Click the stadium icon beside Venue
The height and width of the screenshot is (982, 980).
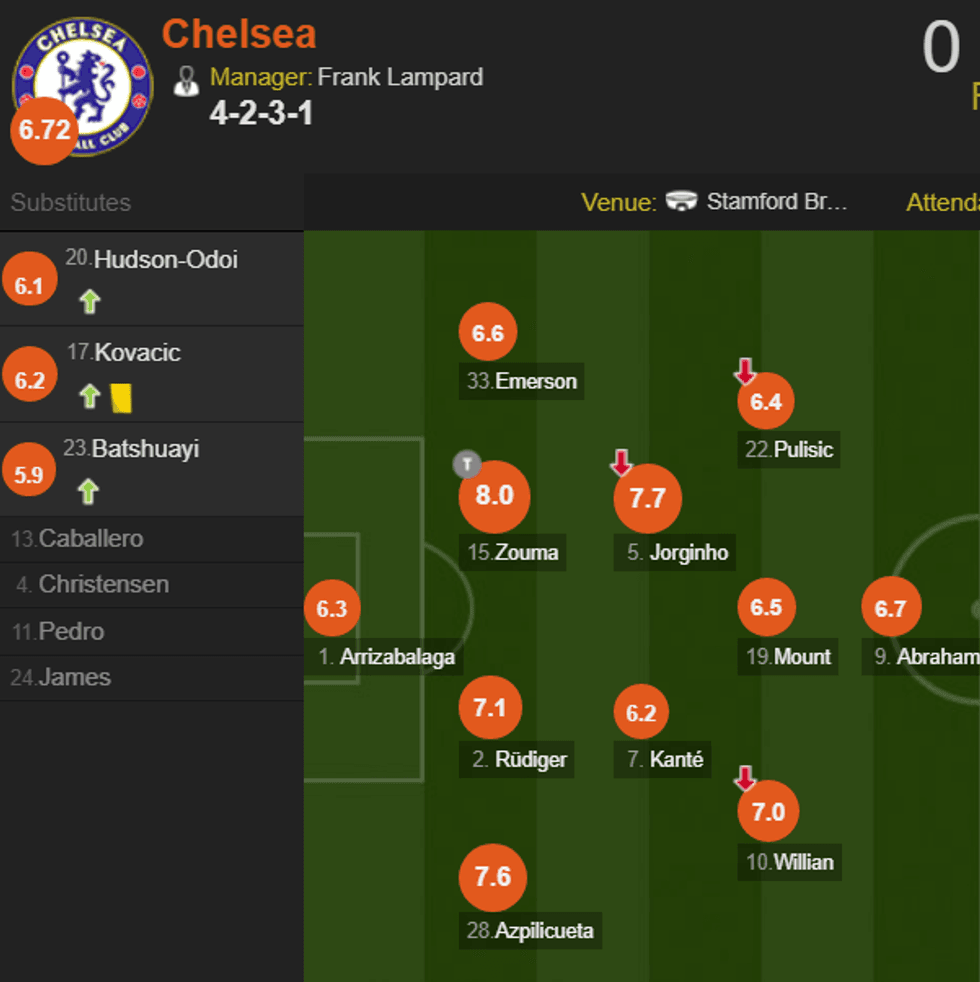(682, 201)
